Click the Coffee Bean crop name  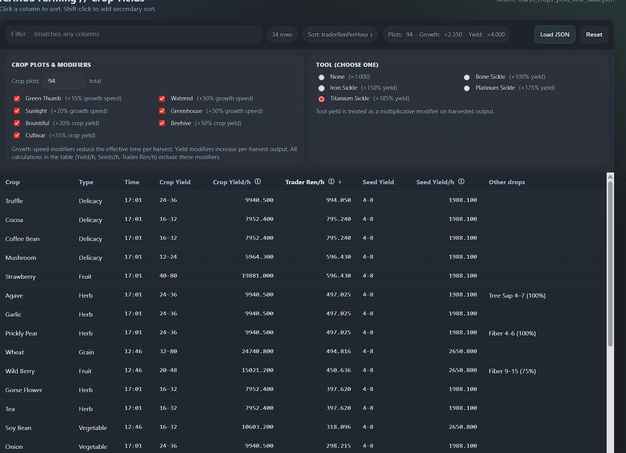pos(22,239)
